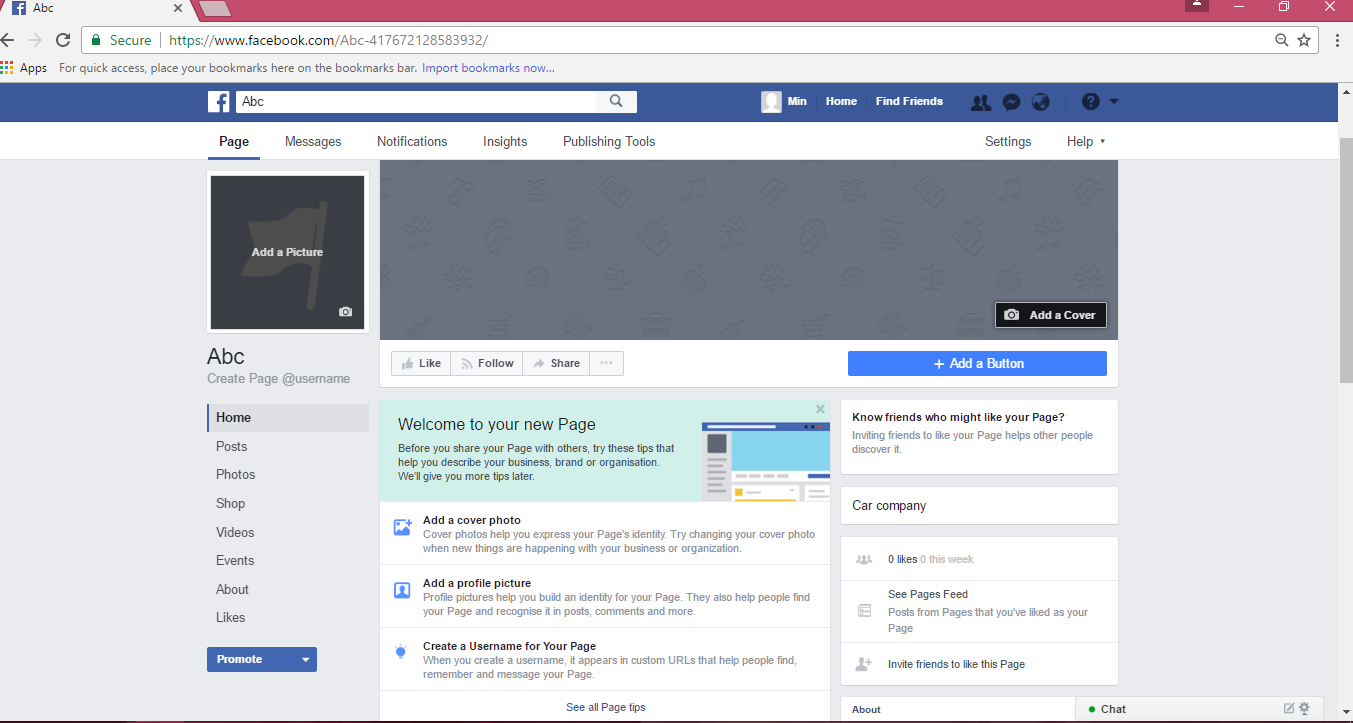The height and width of the screenshot is (723, 1353).
Task: Open the Insights tab
Action: click(505, 141)
